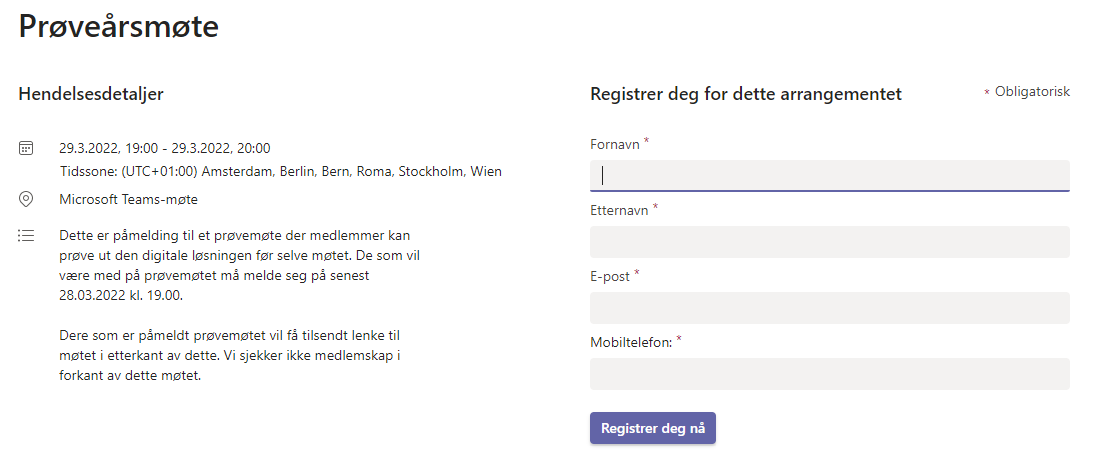The image size is (1102, 465).
Task: Click the description list icon
Action: [x=26, y=235]
